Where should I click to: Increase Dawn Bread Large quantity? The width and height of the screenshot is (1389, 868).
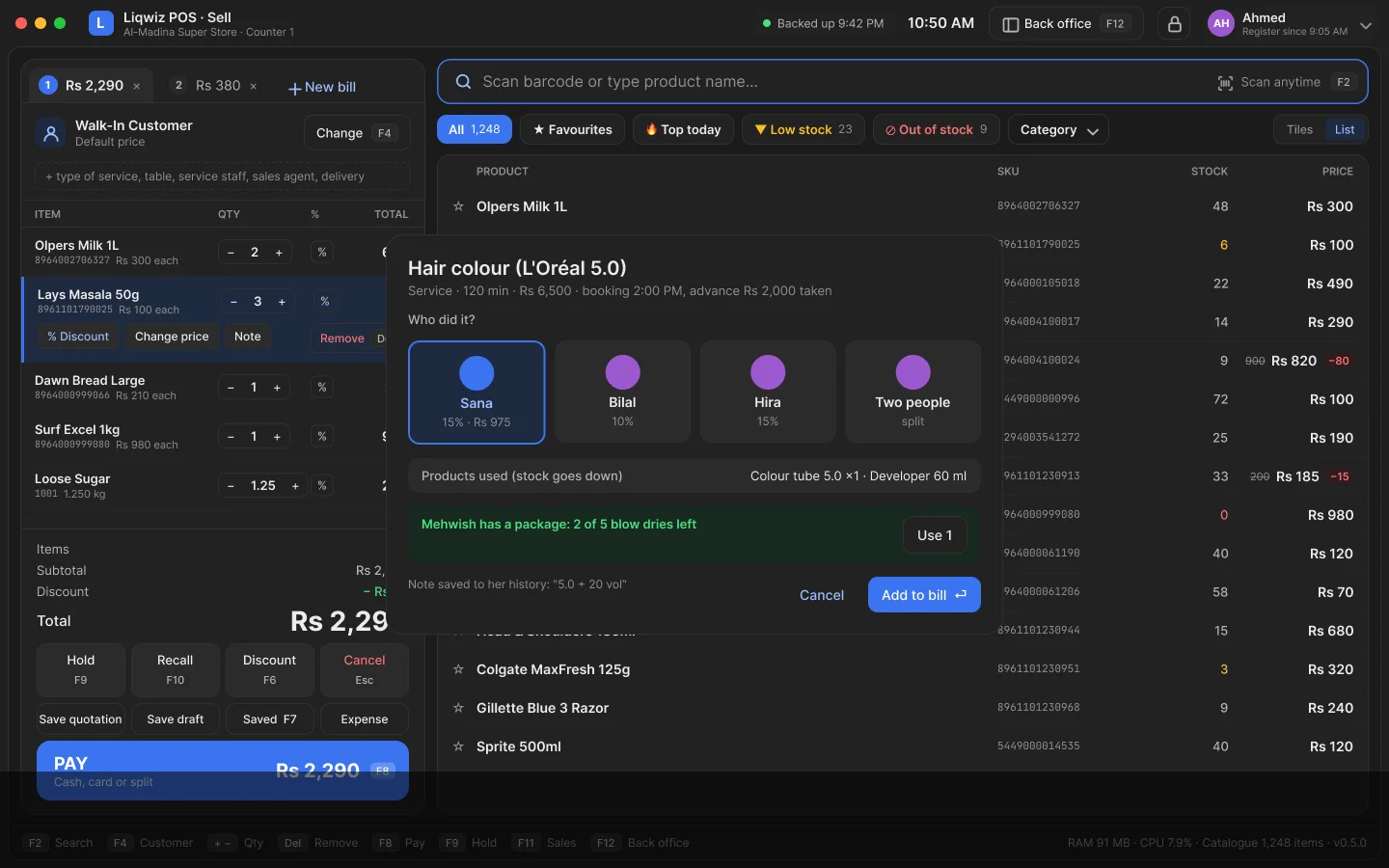tap(277, 388)
